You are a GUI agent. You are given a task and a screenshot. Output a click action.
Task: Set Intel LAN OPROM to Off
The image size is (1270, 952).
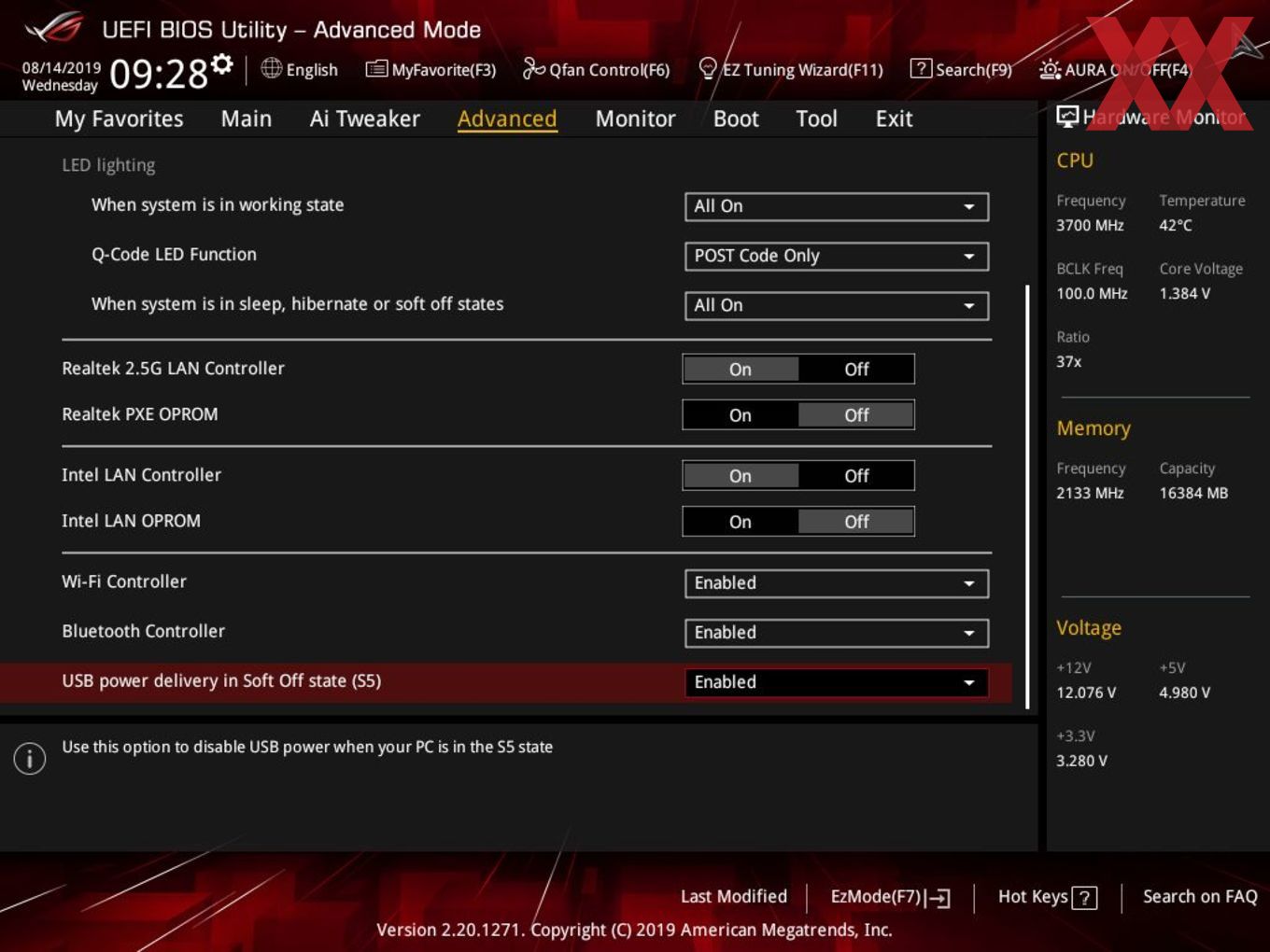click(856, 522)
